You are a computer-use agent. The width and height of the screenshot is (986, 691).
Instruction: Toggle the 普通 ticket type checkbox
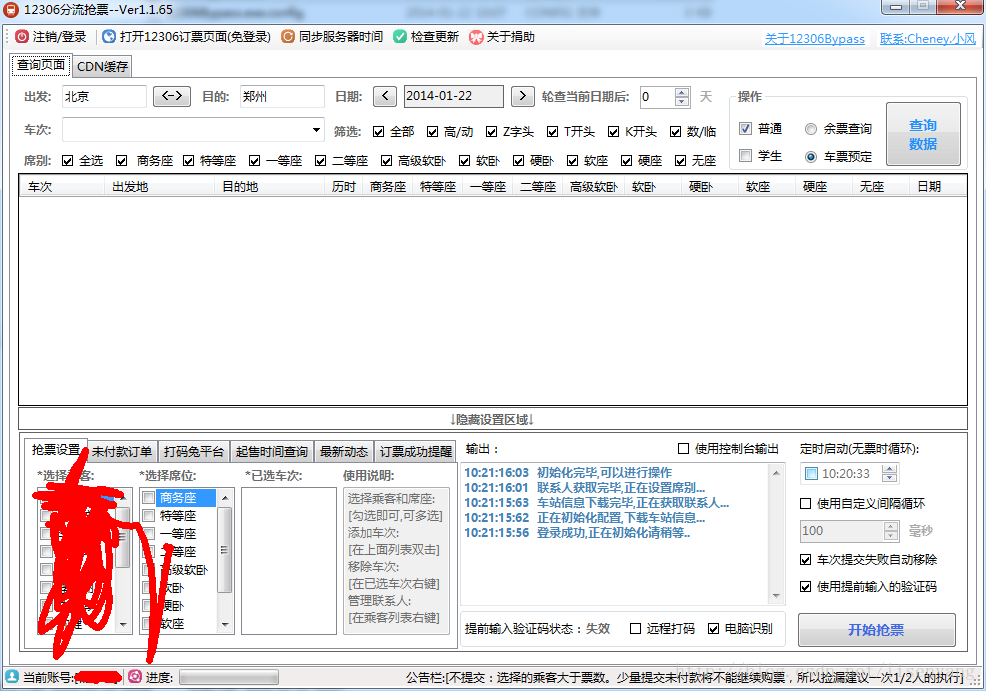coord(746,128)
